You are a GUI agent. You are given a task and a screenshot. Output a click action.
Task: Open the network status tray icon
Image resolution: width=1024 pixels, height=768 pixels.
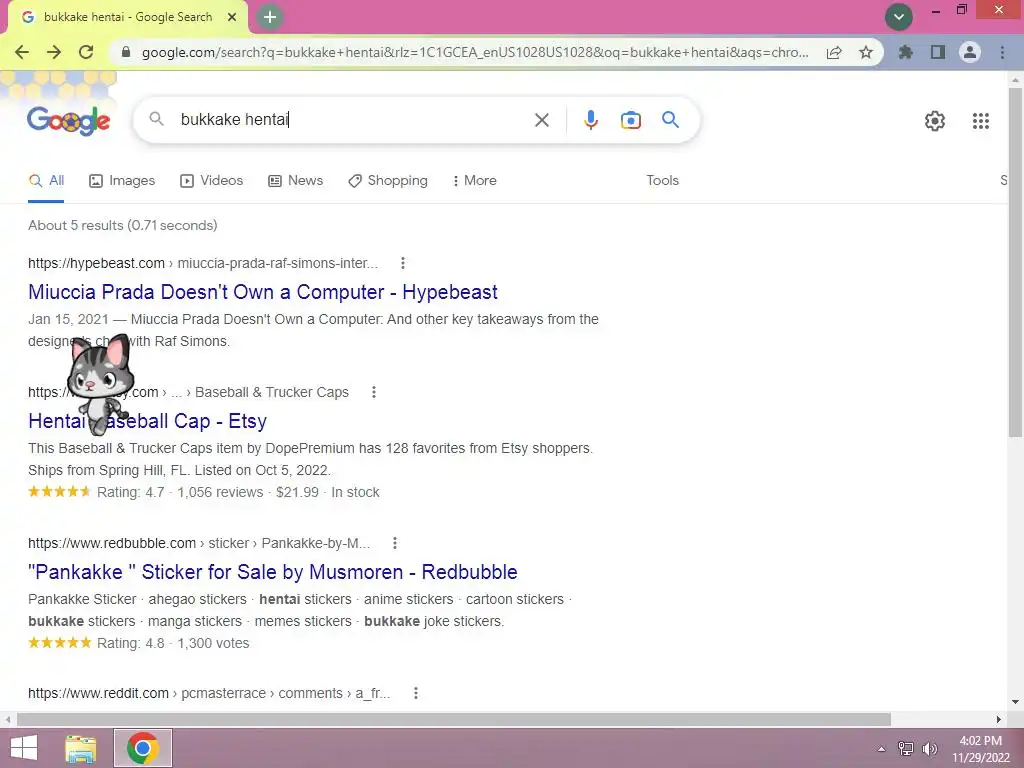(x=905, y=749)
